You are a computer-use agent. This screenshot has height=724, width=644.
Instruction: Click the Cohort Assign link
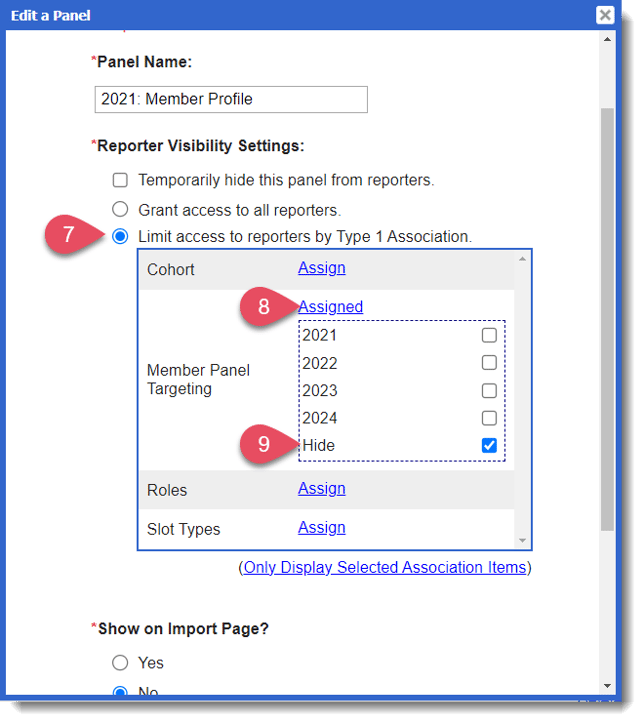pyautogui.click(x=321, y=268)
